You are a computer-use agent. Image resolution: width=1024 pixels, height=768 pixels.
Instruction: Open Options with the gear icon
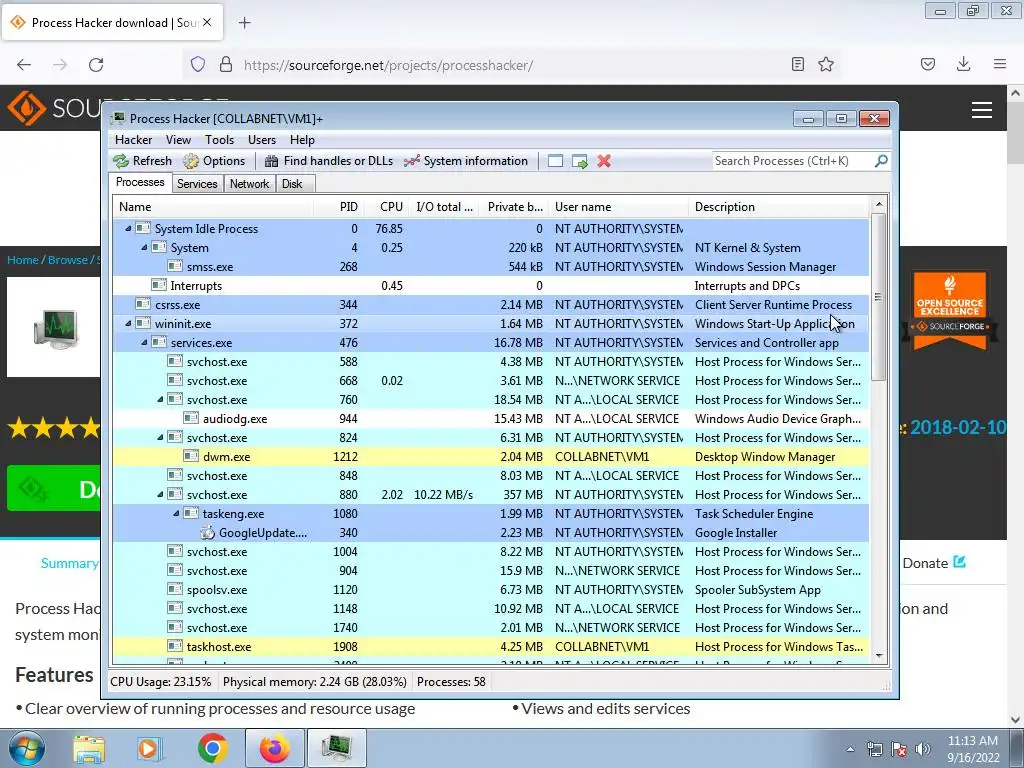(191, 161)
